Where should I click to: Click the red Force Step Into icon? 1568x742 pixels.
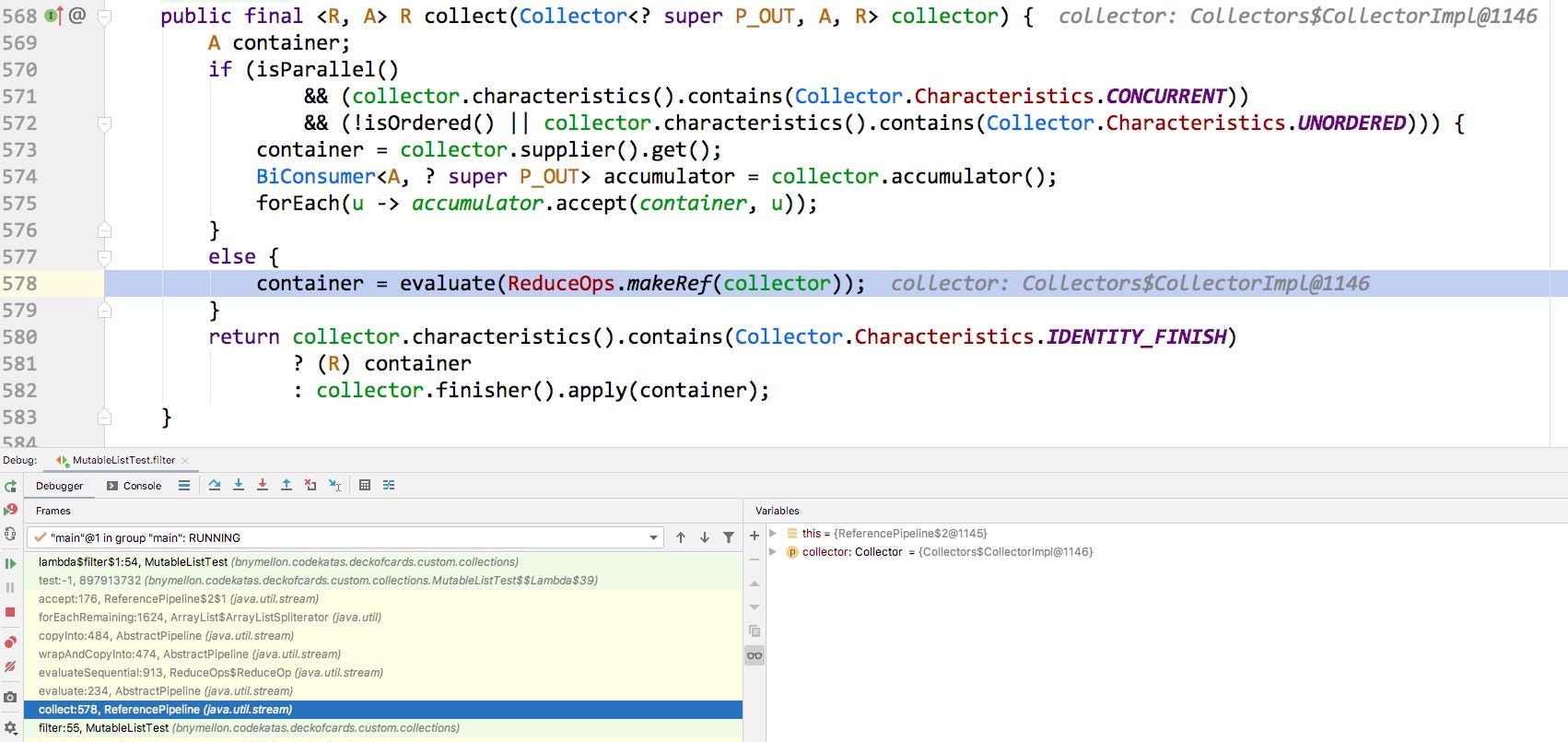263,485
